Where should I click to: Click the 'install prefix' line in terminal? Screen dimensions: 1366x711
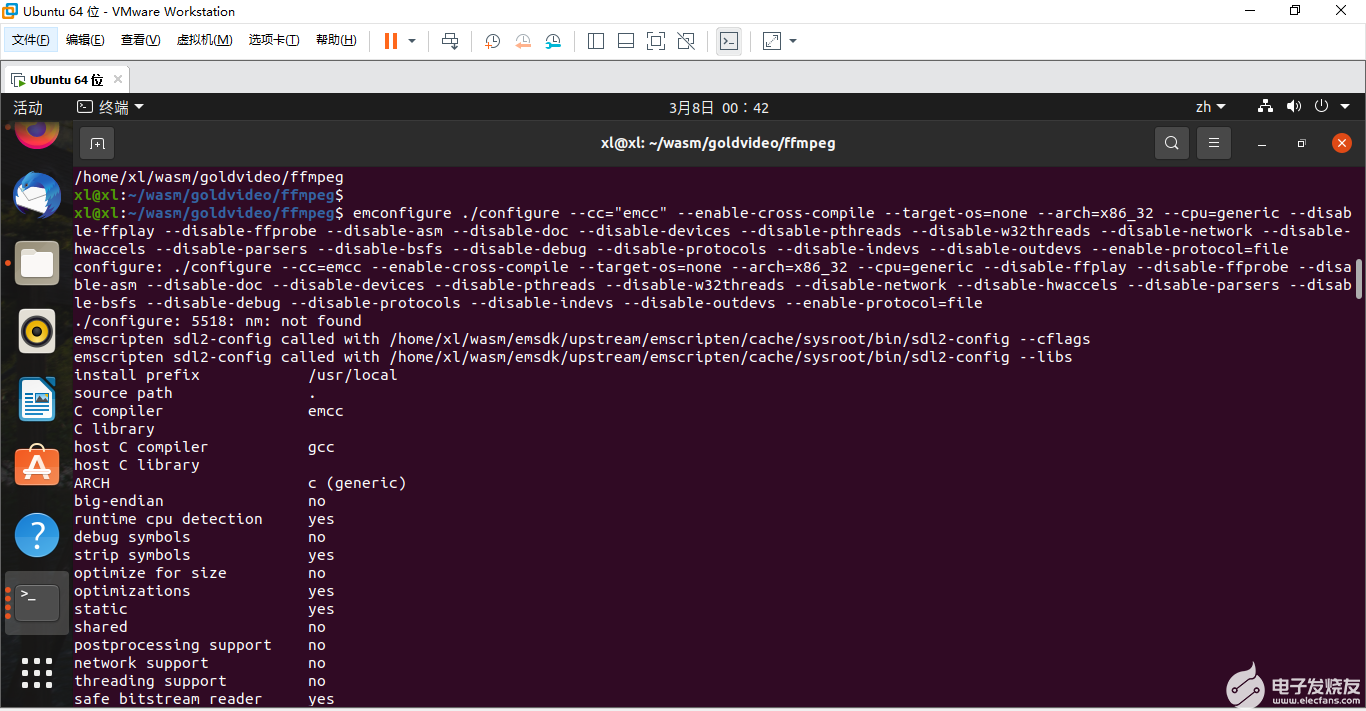(236, 375)
